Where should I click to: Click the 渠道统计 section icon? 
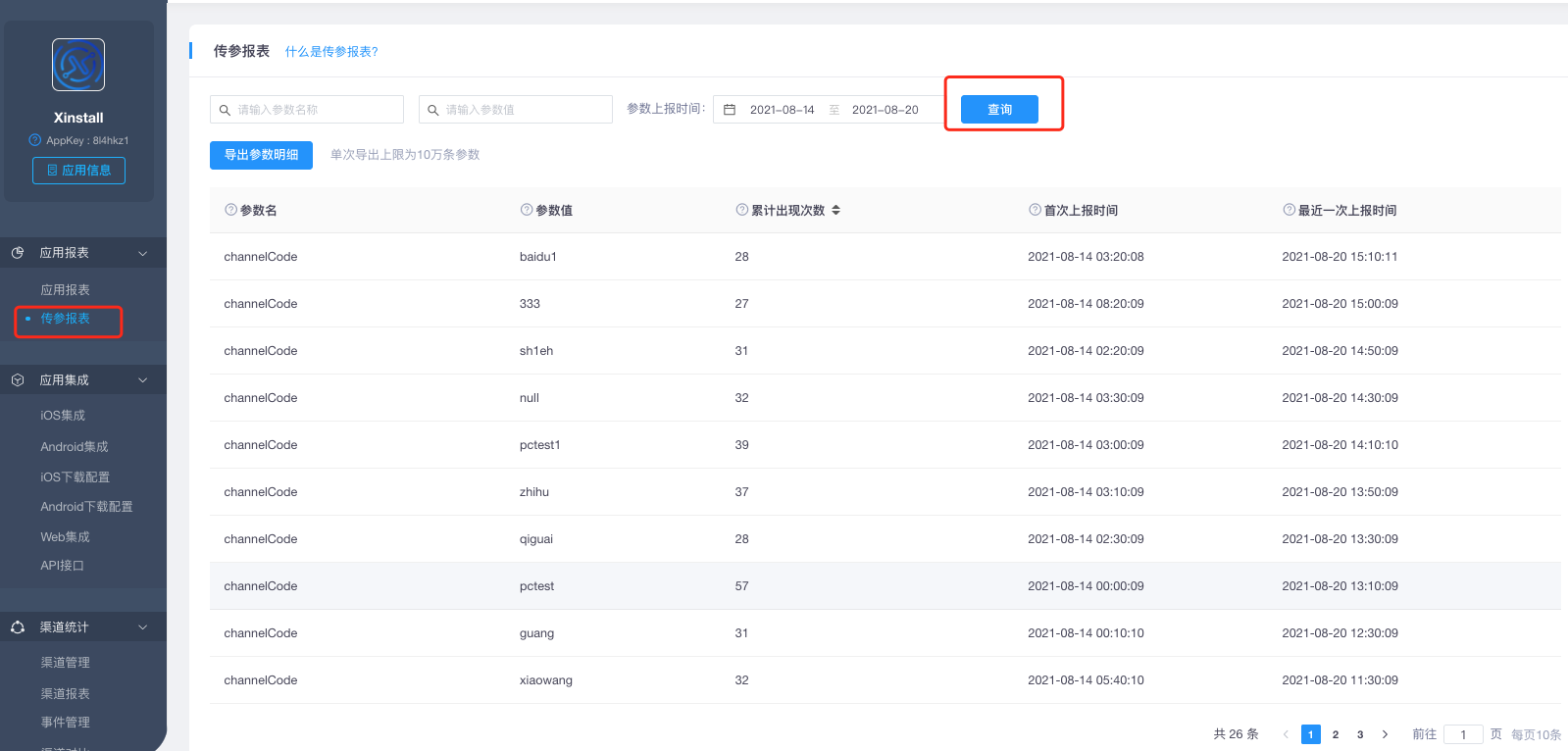18,627
